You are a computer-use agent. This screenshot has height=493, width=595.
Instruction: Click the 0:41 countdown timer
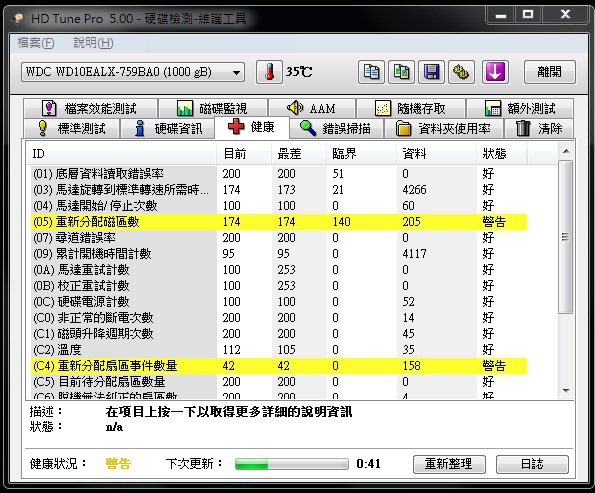[368, 464]
